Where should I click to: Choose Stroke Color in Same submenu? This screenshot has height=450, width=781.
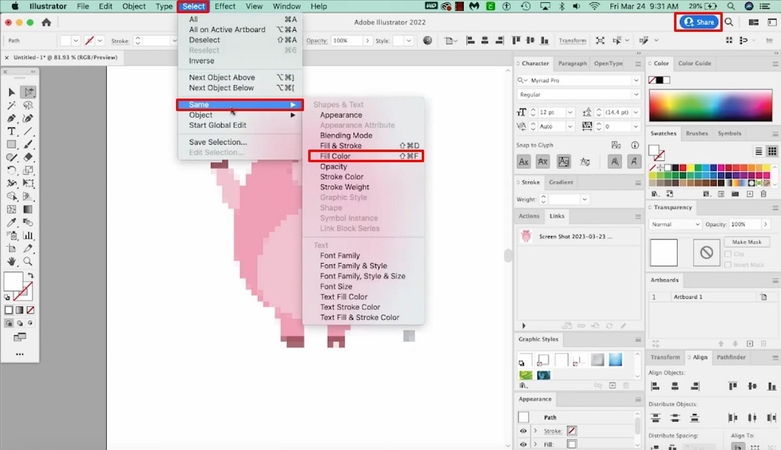pyautogui.click(x=342, y=176)
